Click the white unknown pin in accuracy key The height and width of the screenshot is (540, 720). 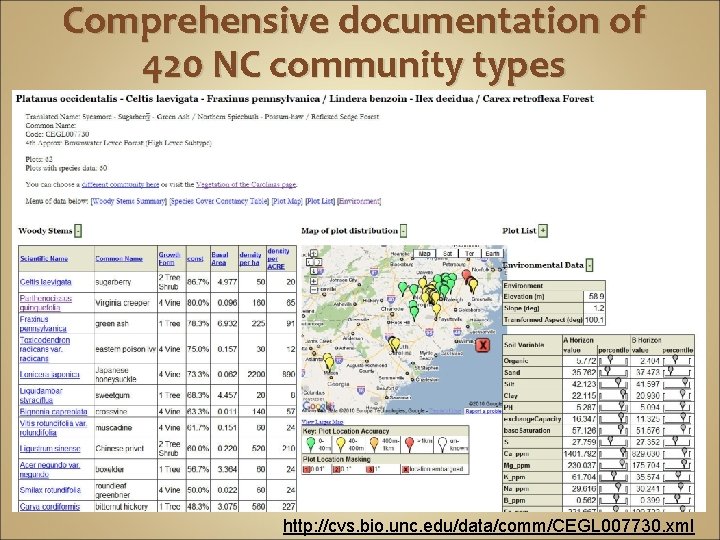[x=443, y=444]
